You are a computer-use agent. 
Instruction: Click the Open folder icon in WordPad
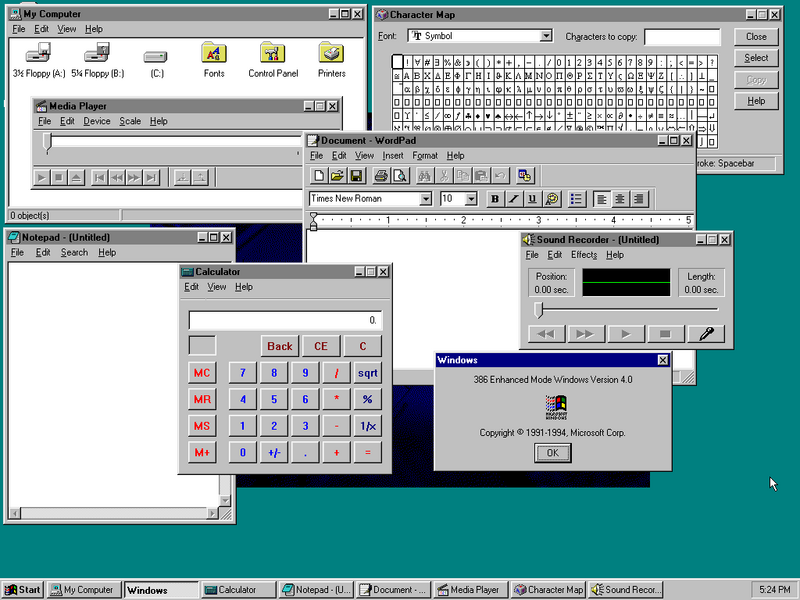[x=337, y=176]
